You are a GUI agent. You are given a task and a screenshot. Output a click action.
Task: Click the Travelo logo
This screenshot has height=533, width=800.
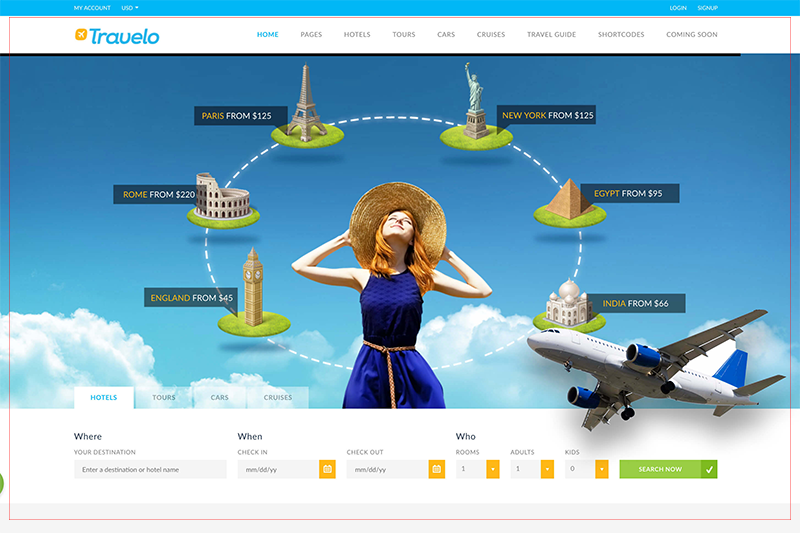click(117, 36)
